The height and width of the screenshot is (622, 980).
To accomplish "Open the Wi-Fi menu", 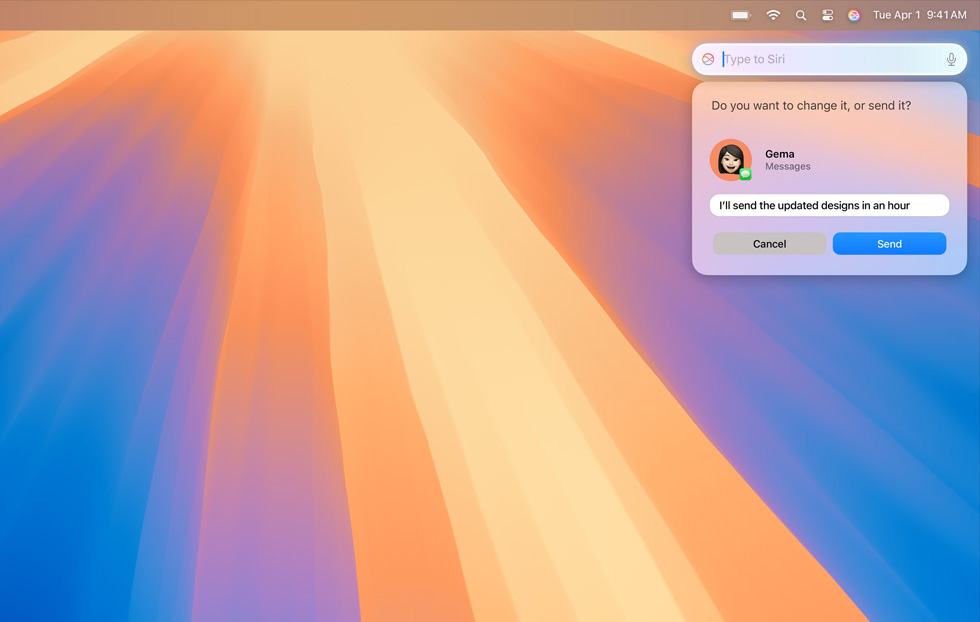I will (773, 15).
